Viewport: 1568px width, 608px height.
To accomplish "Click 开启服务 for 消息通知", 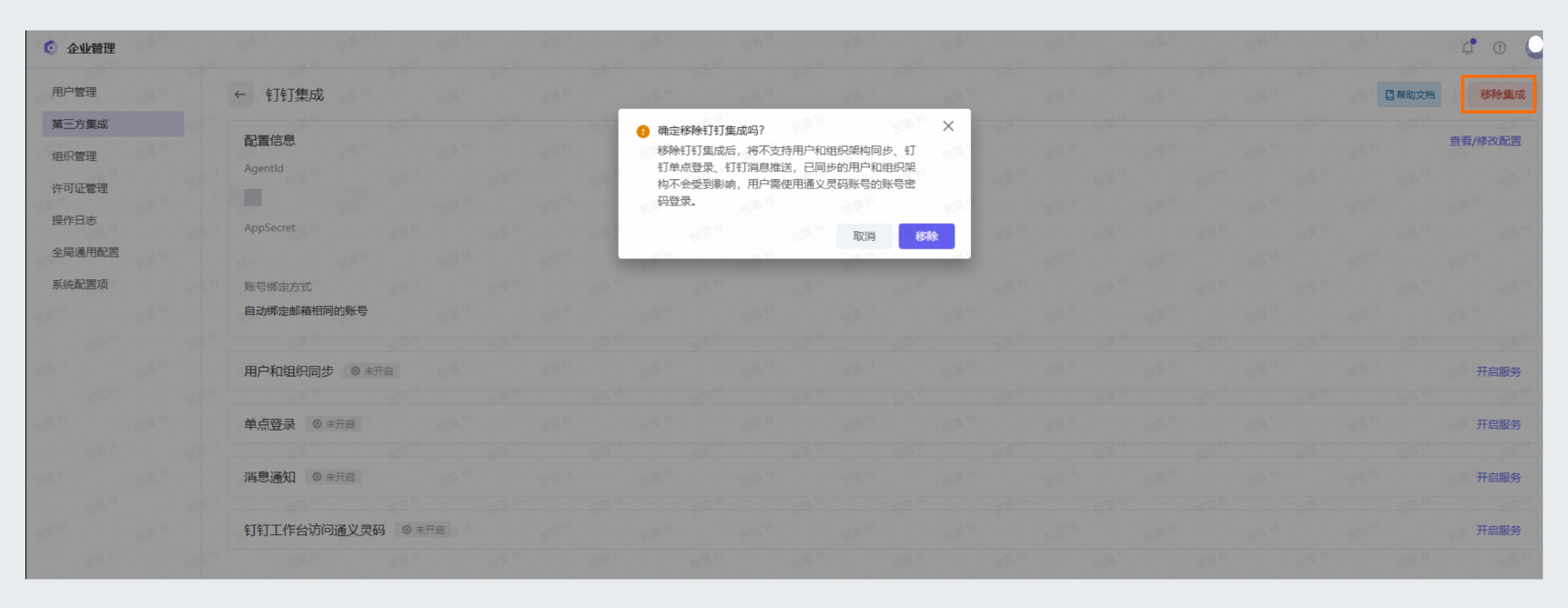I will tap(1498, 478).
